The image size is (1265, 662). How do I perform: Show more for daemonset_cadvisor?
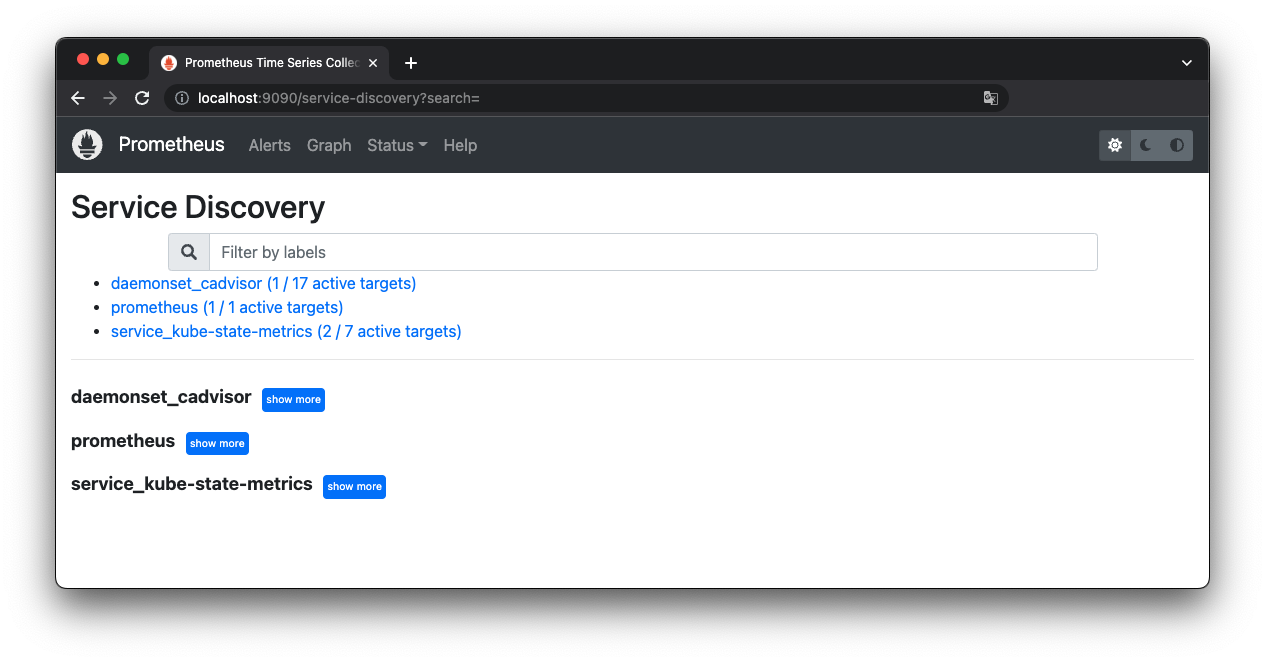point(293,399)
